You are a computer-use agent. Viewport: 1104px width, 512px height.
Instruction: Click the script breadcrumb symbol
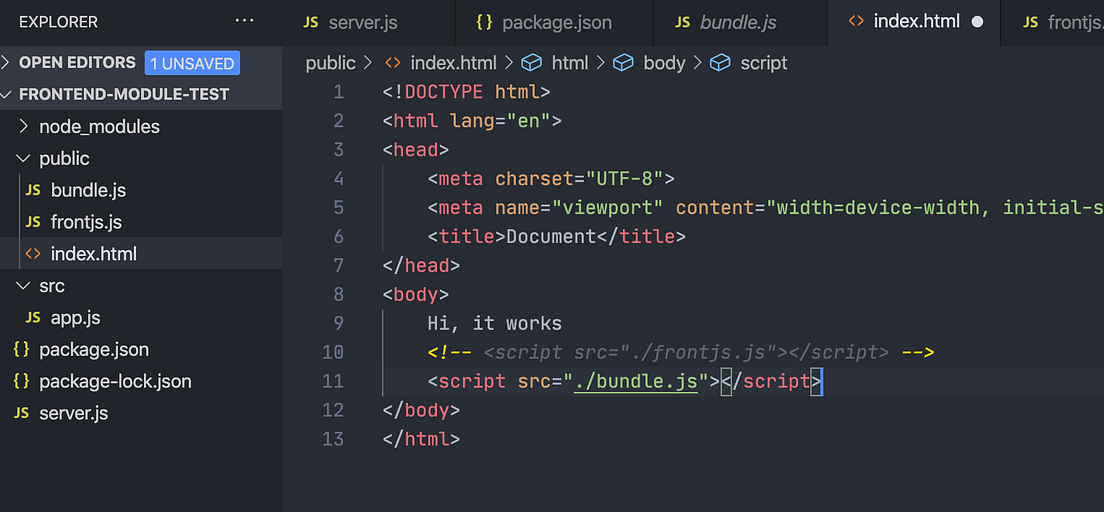tap(764, 63)
